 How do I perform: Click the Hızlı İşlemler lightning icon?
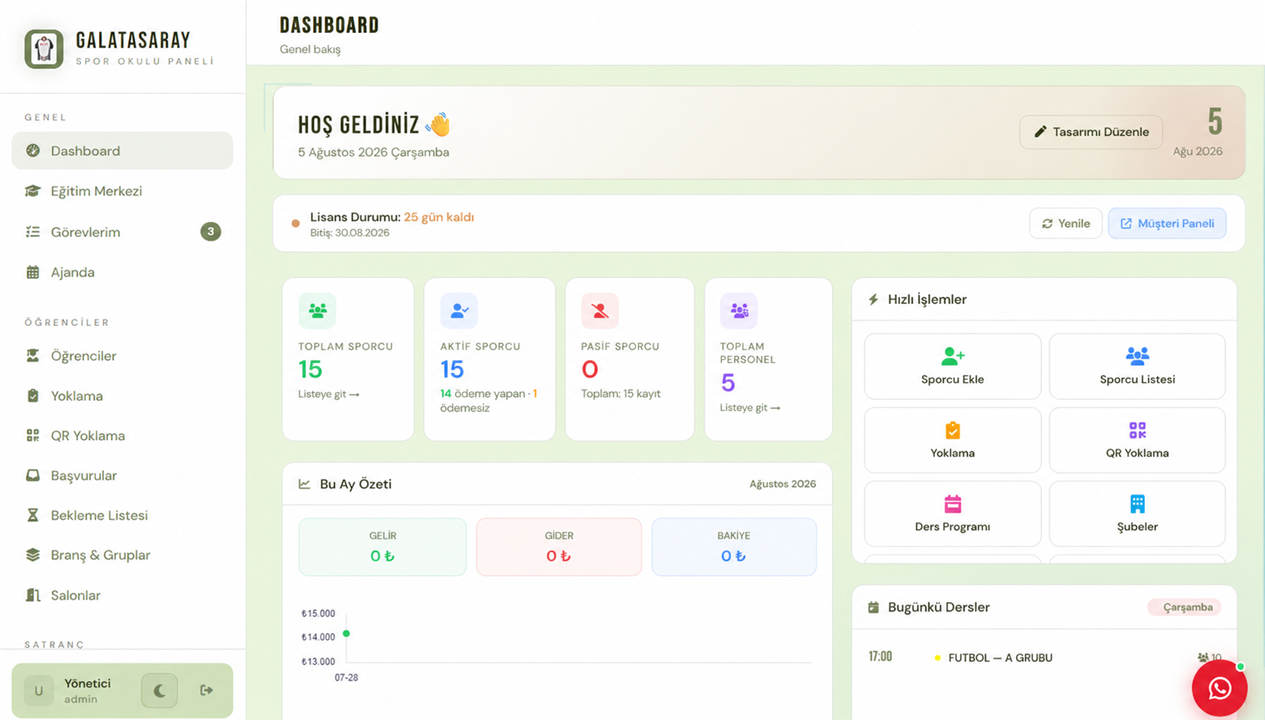click(873, 299)
